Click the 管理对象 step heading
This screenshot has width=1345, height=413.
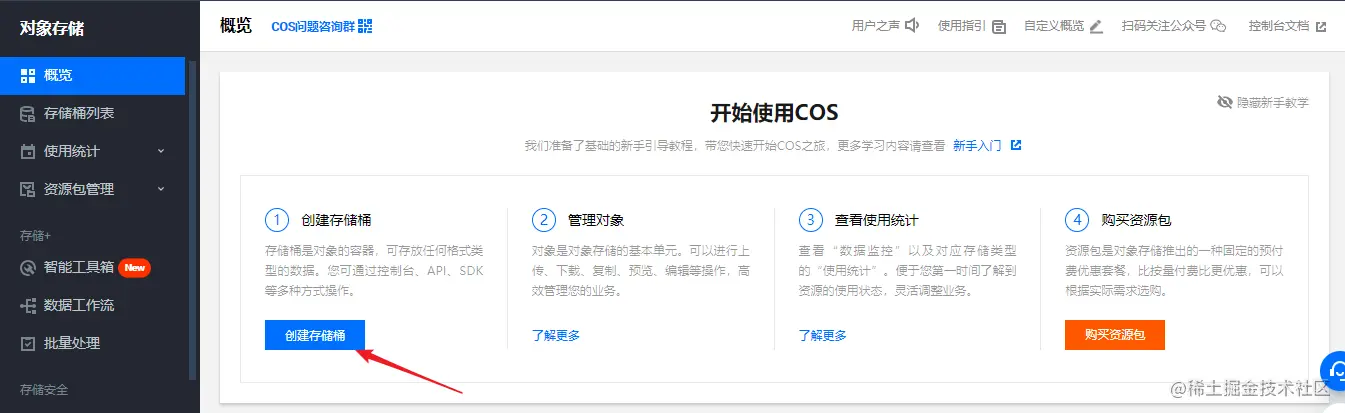click(596, 219)
